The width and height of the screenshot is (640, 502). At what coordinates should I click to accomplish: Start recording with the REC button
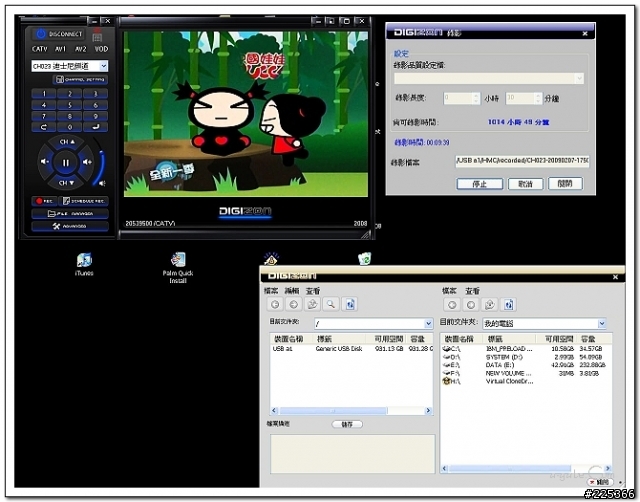click(x=44, y=201)
